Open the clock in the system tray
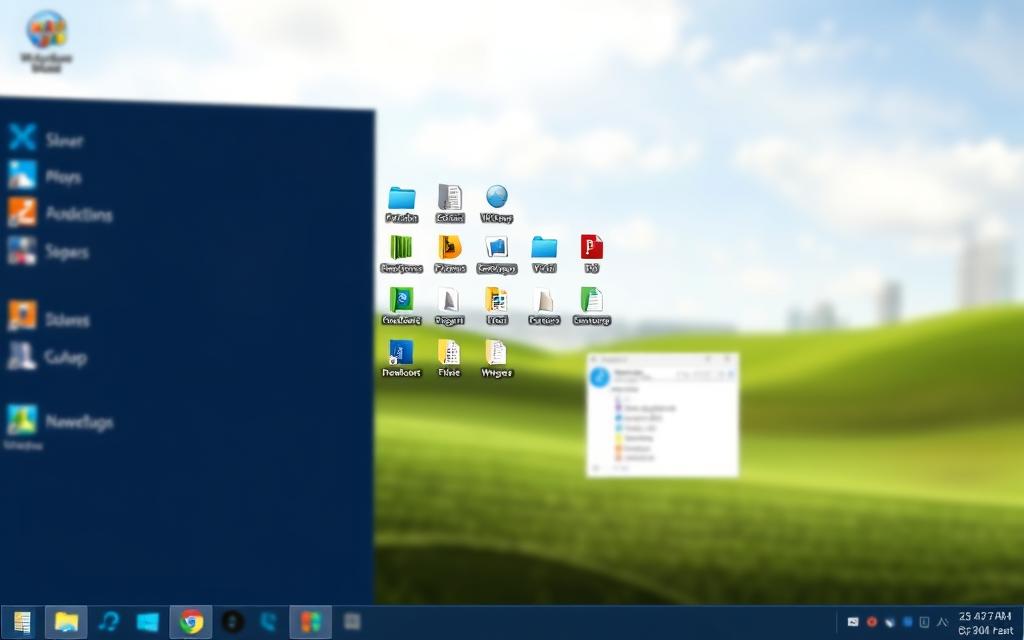The height and width of the screenshot is (640, 1024). click(984, 623)
